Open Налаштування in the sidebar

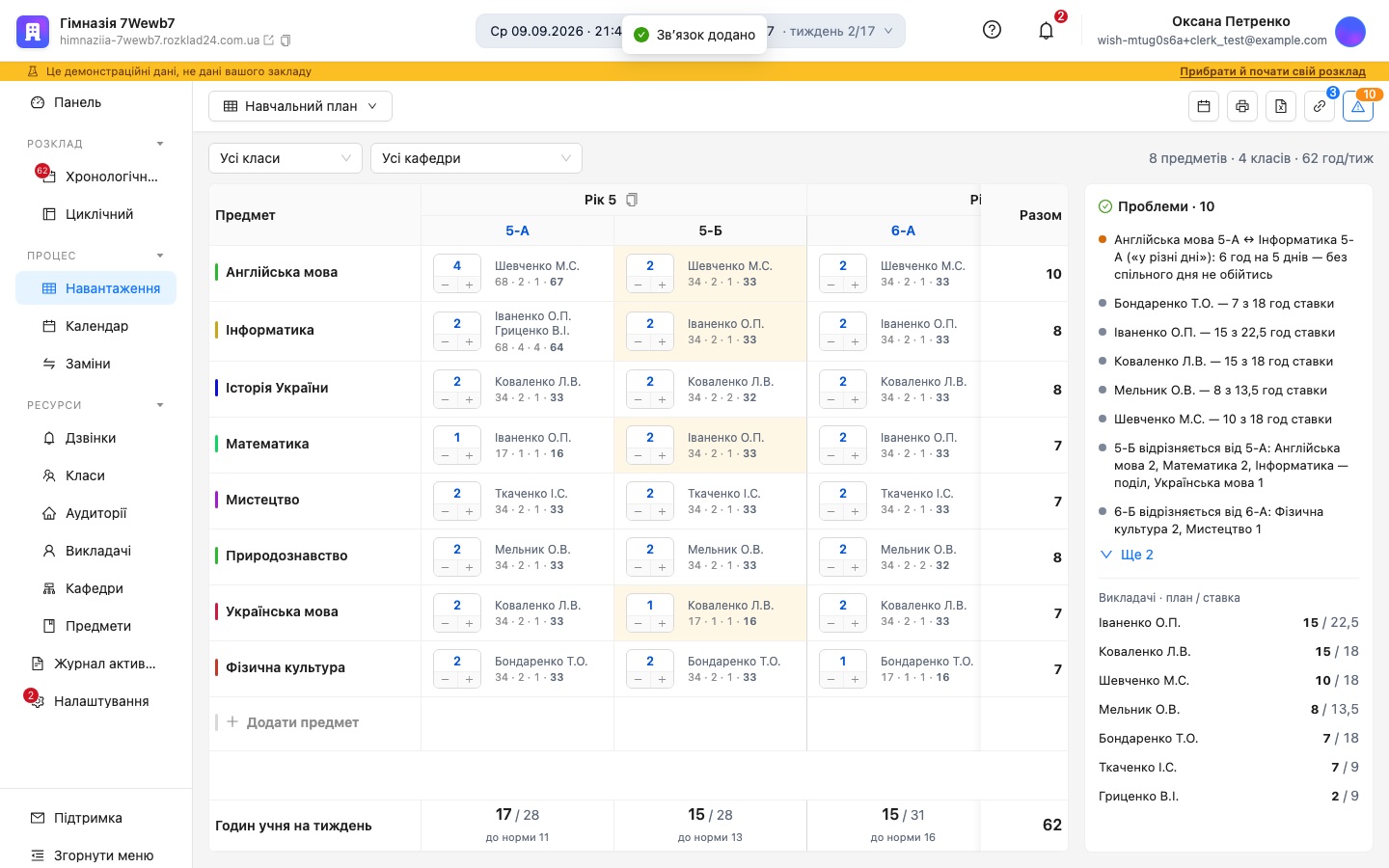96,701
